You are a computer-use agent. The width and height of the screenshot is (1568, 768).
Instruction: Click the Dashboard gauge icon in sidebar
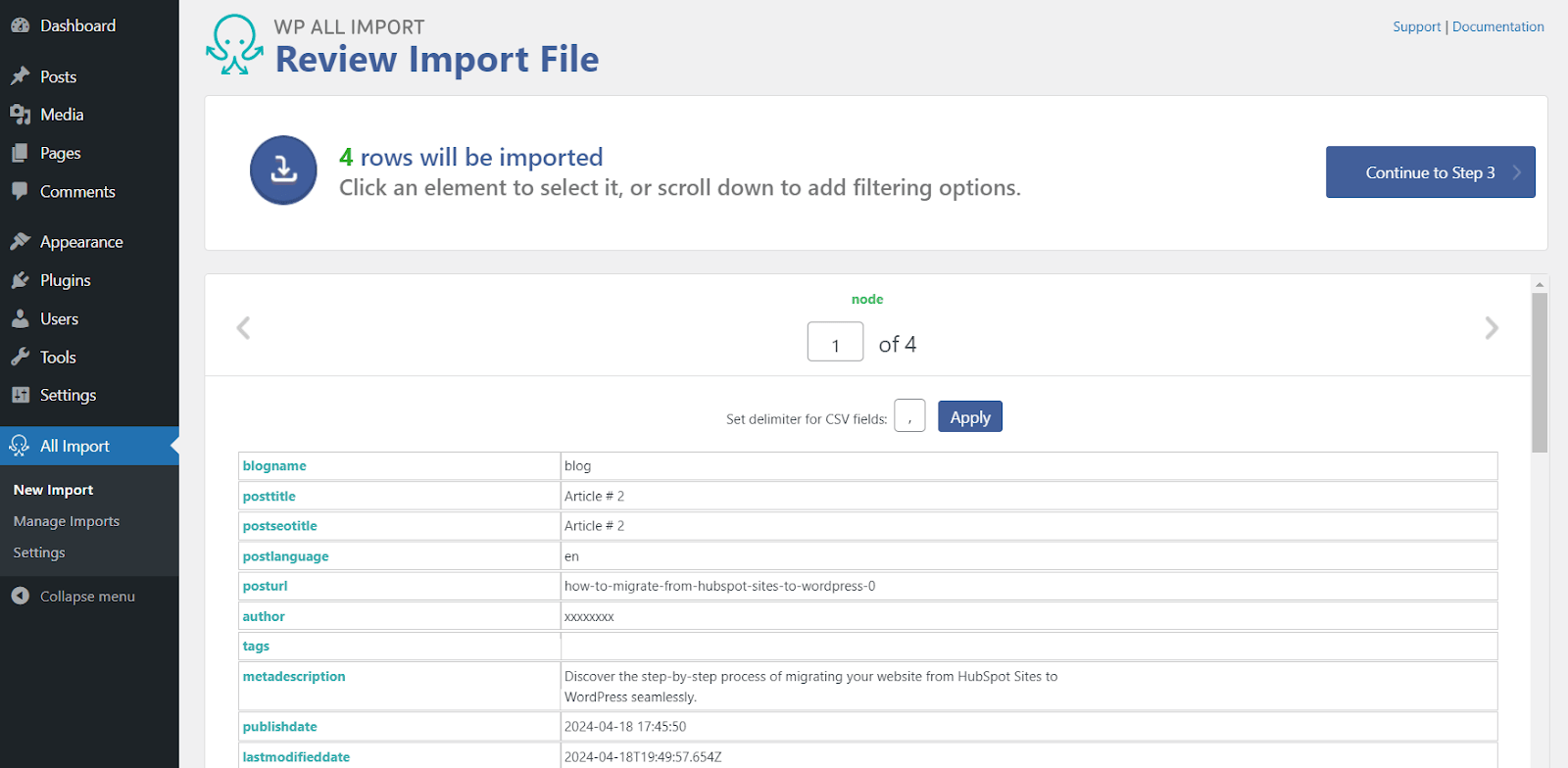(20, 26)
